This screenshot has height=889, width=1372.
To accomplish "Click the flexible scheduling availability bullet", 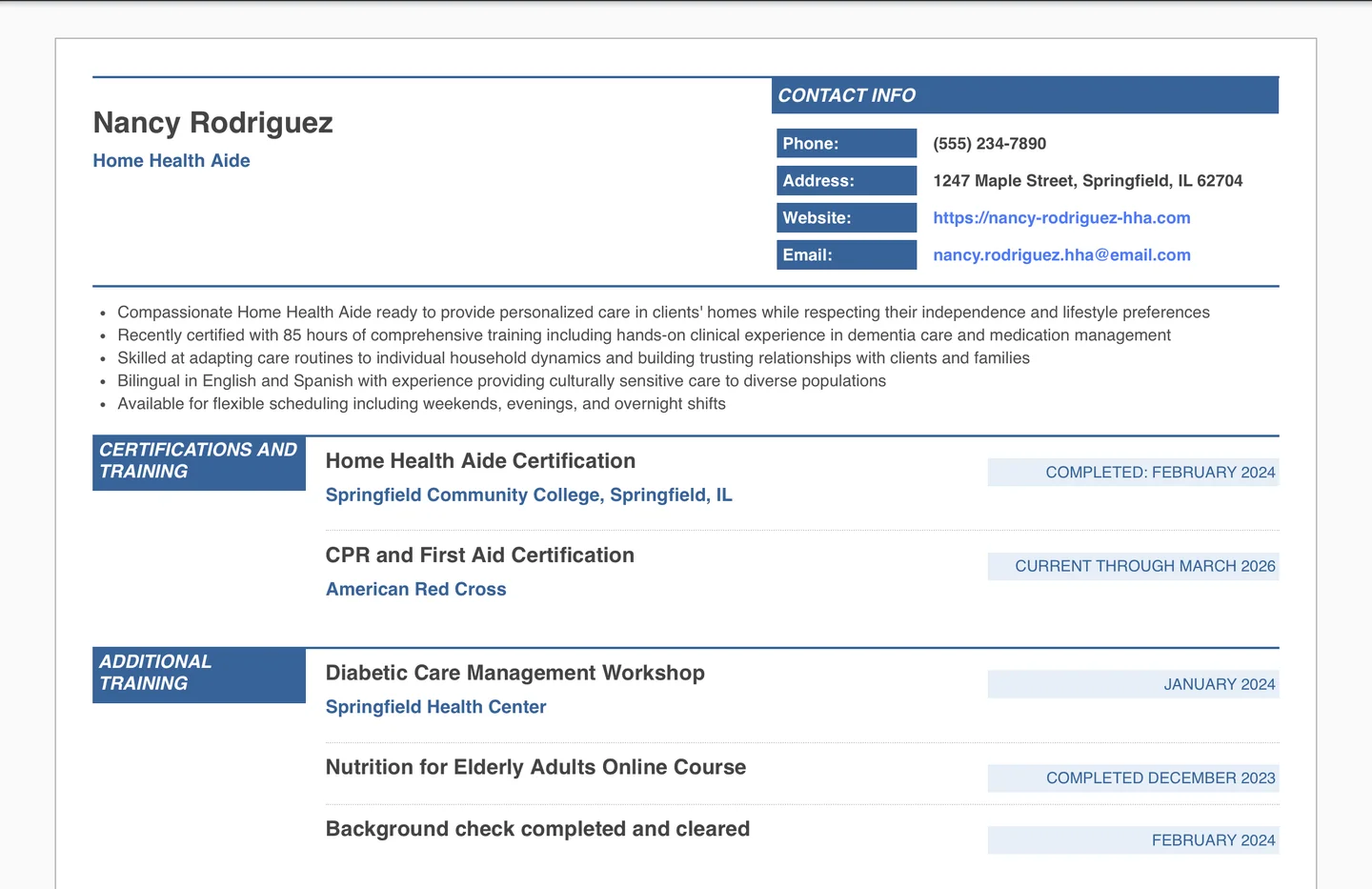I will [421, 404].
